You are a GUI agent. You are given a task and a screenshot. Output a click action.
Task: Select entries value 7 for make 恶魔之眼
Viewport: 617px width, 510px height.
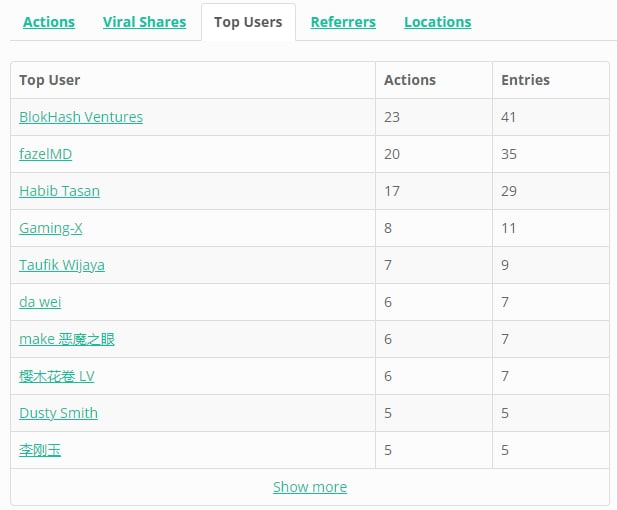(505, 339)
